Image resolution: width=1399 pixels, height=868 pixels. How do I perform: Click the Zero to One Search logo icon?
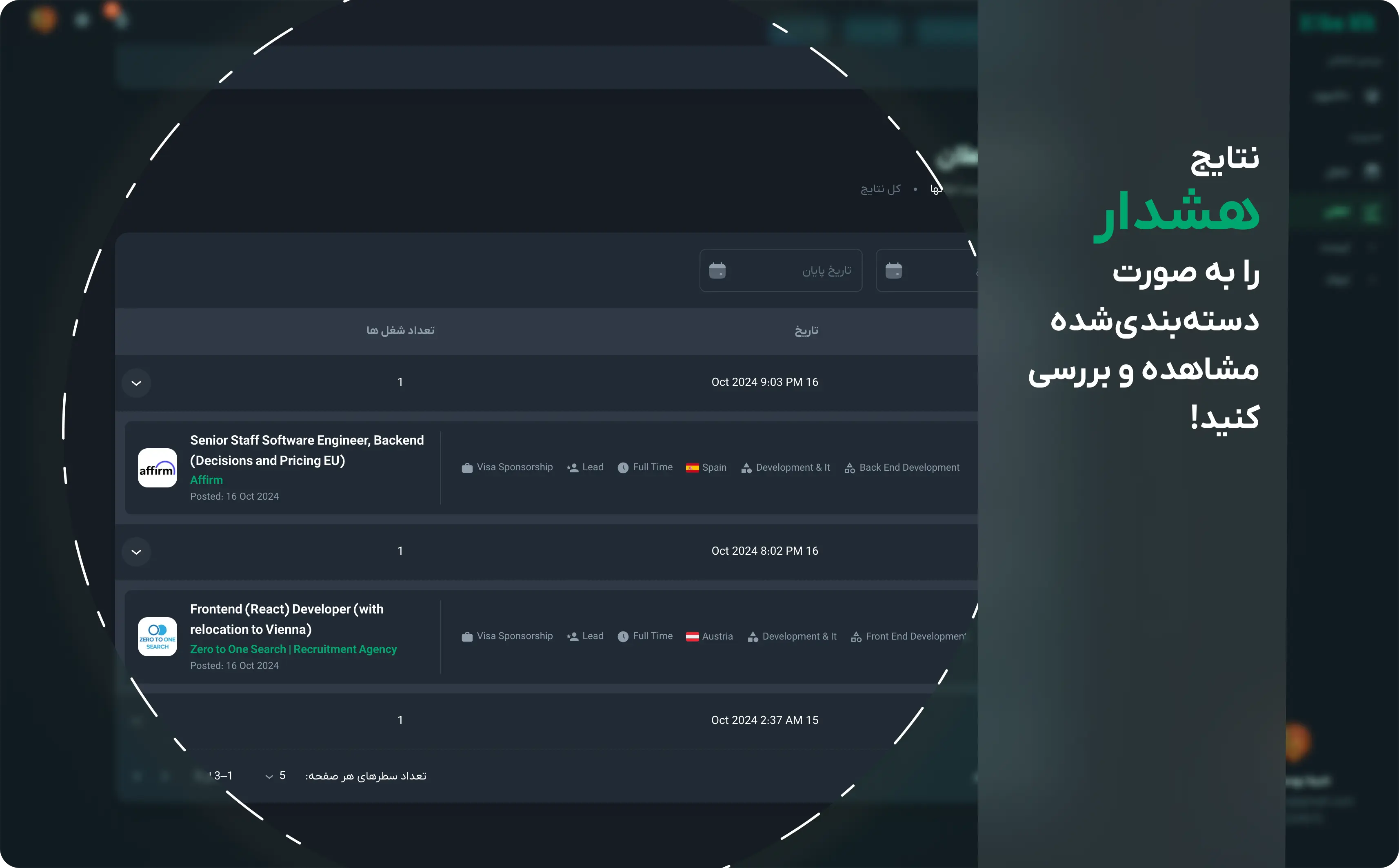[157, 636]
